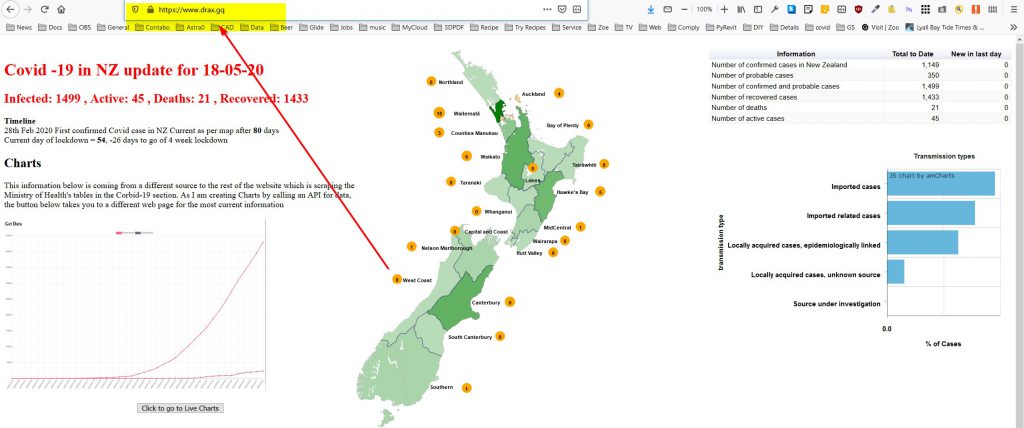Open the PyRevit bookmarks folder
This screenshot has height=428, width=1024.
pyautogui.click(x=718, y=27)
